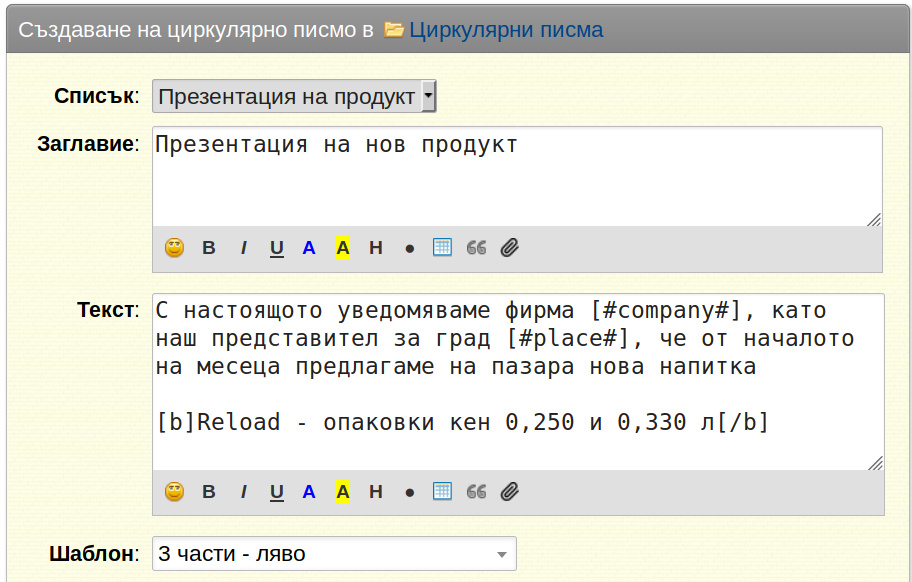Image resolution: width=912 pixels, height=582 pixels.
Task: Attach file via Текст toolbar paperclip
Action: point(510,492)
